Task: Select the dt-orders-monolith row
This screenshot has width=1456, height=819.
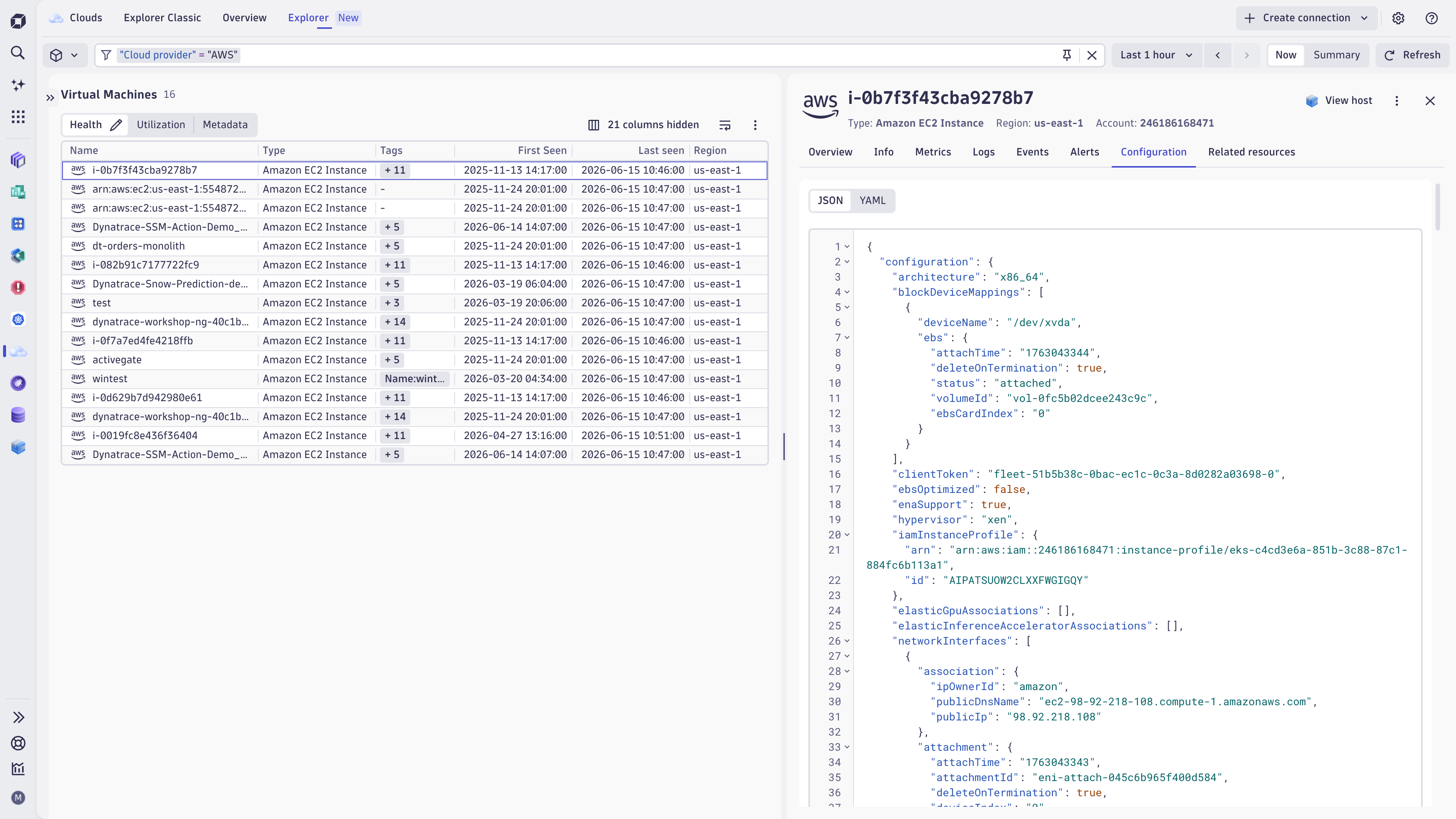Action: click(x=415, y=246)
